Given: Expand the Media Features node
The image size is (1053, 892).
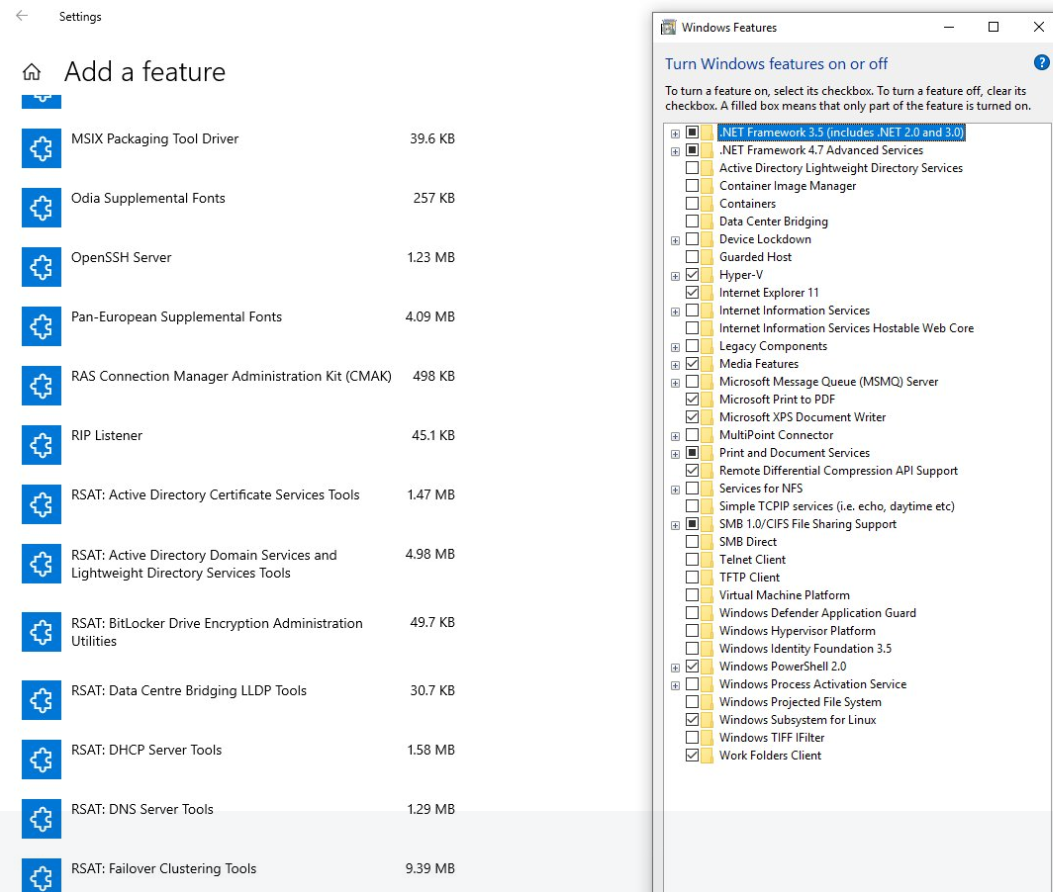Looking at the screenshot, I should coord(675,365).
